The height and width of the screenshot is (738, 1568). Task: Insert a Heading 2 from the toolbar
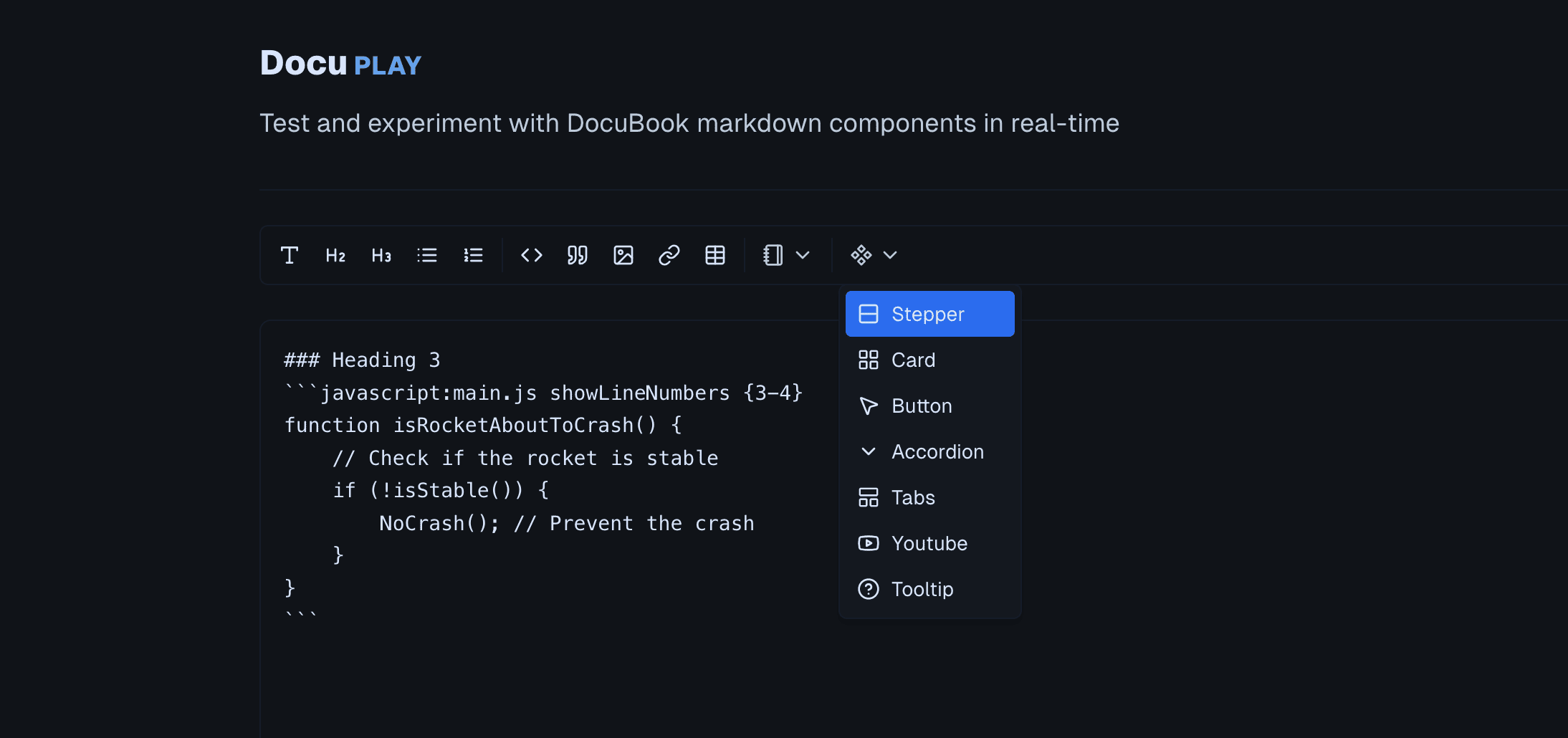click(x=335, y=256)
